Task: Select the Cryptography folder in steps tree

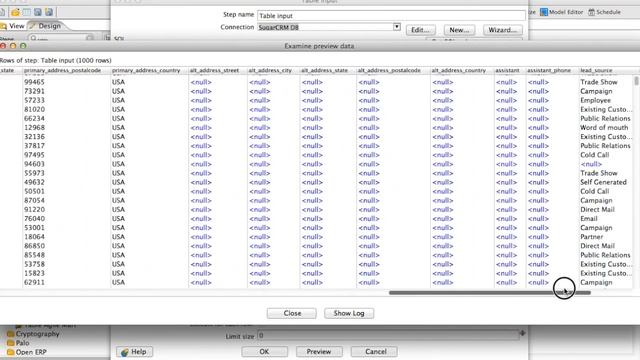Action: point(33,334)
